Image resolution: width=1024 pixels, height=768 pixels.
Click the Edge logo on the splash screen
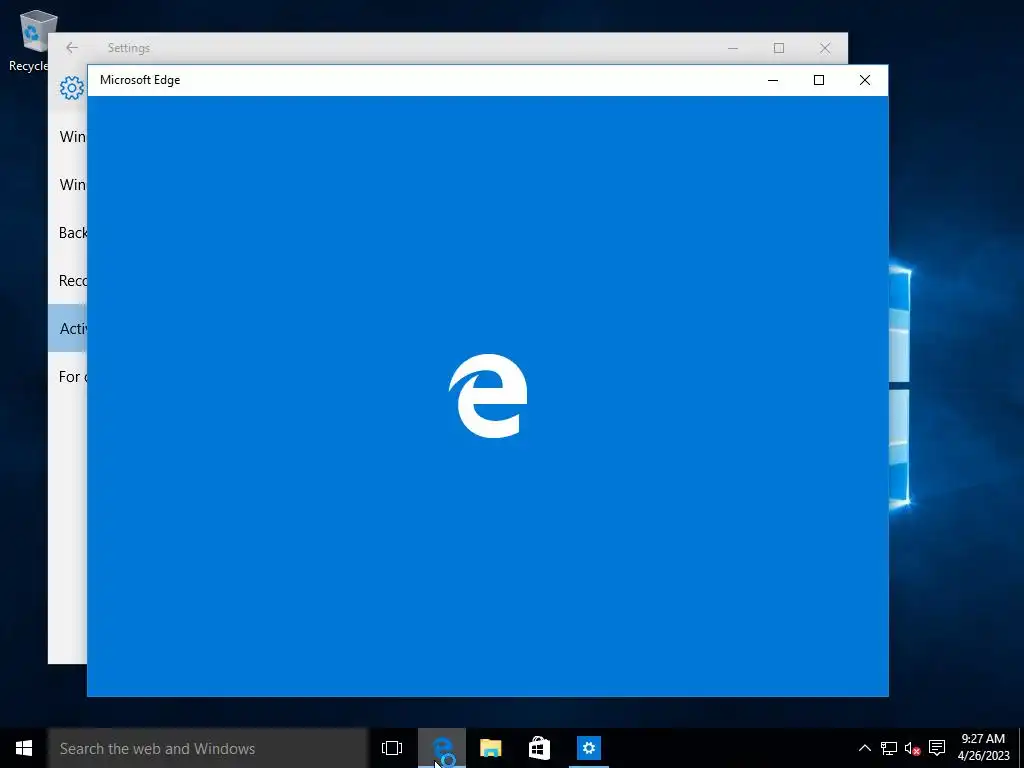[x=488, y=396]
